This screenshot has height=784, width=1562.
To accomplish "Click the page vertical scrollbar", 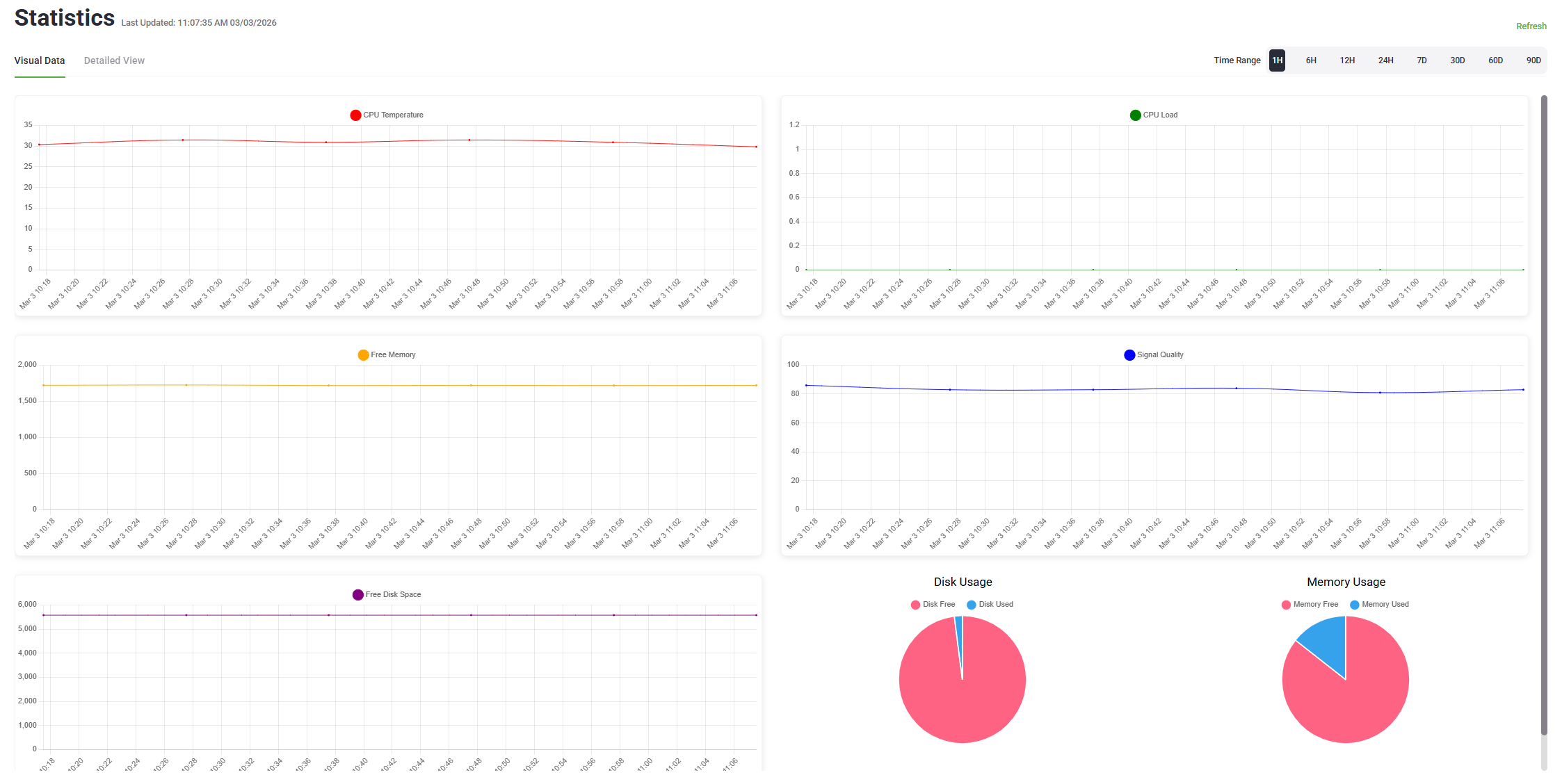I will 1544,417.
